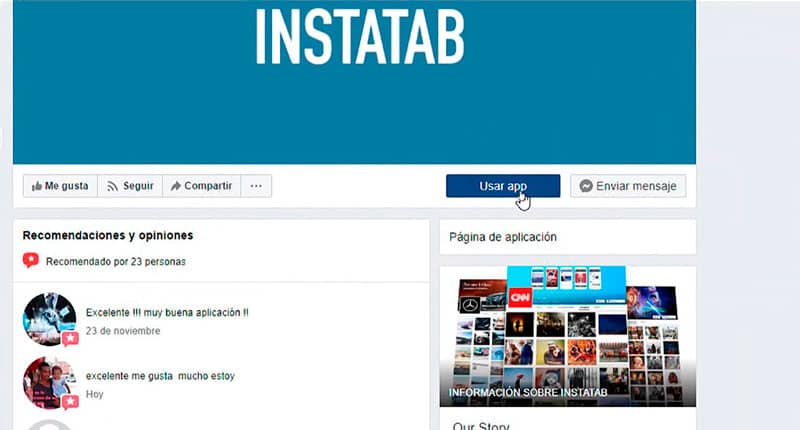Viewport: 800px width, 430px height.
Task: Open the three-dots more options menu
Action: (256, 186)
